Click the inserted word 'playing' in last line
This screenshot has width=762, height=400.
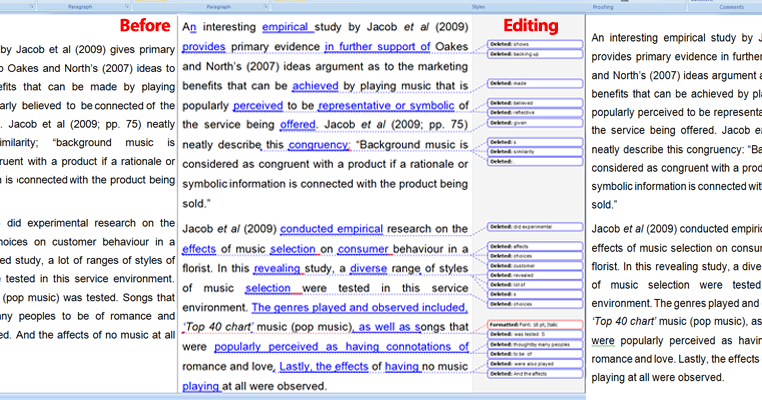click(200, 386)
